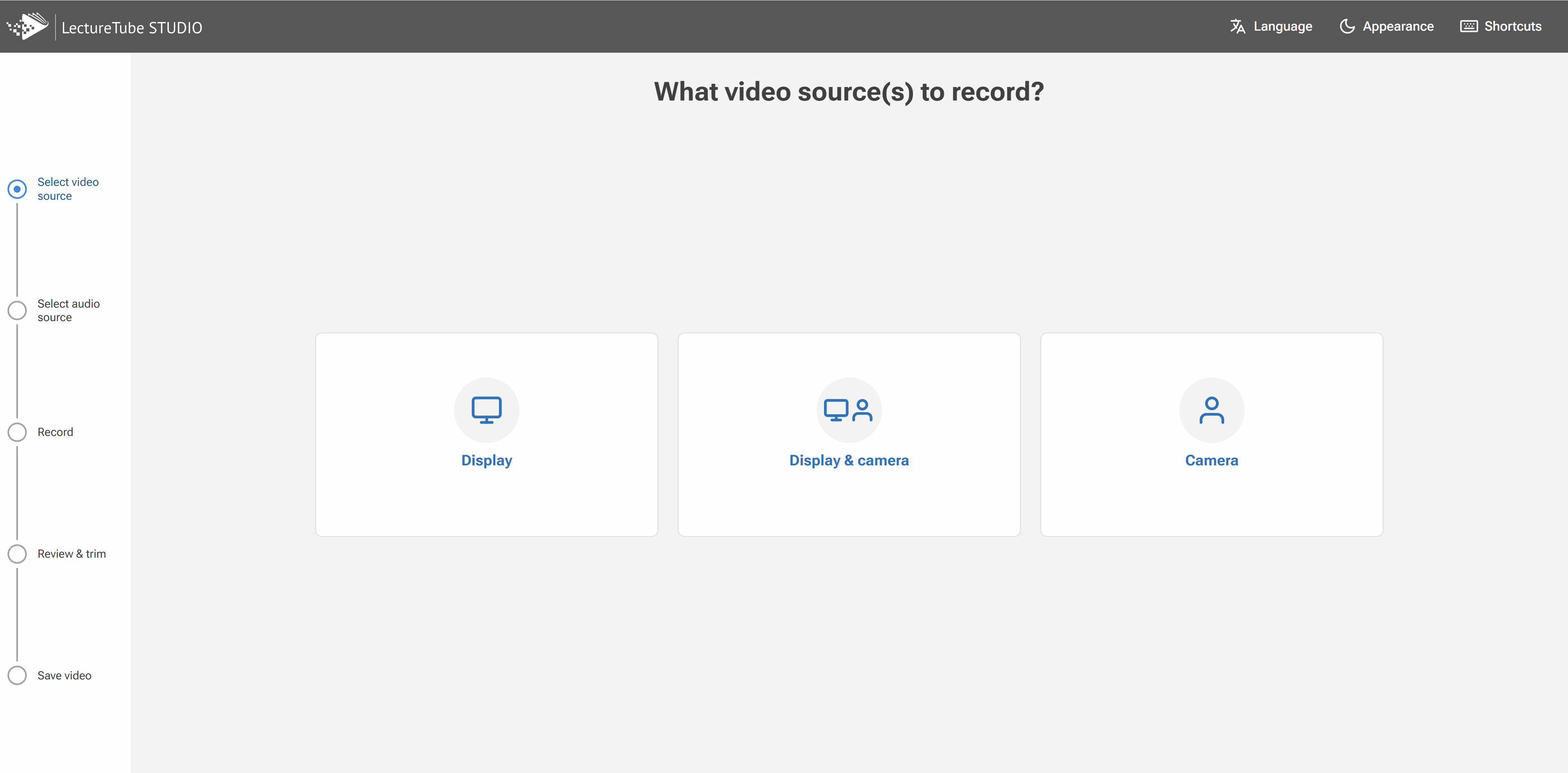The width and height of the screenshot is (1568, 773).
Task: Choose Display & camera label
Action: click(x=849, y=460)
